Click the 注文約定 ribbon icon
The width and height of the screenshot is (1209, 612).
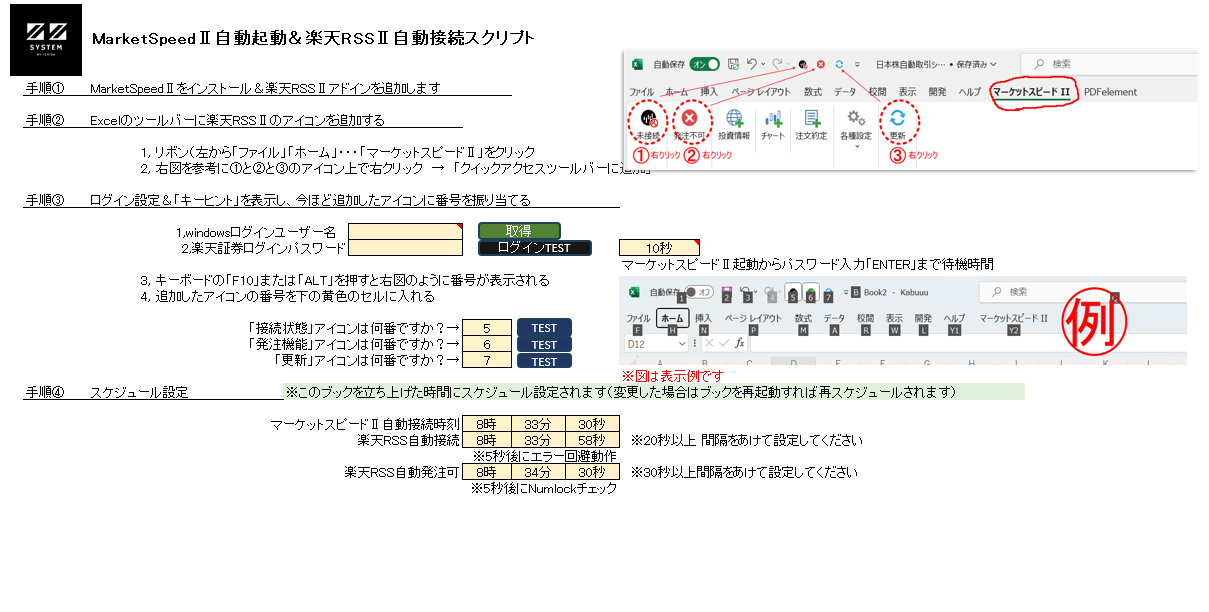811,122
